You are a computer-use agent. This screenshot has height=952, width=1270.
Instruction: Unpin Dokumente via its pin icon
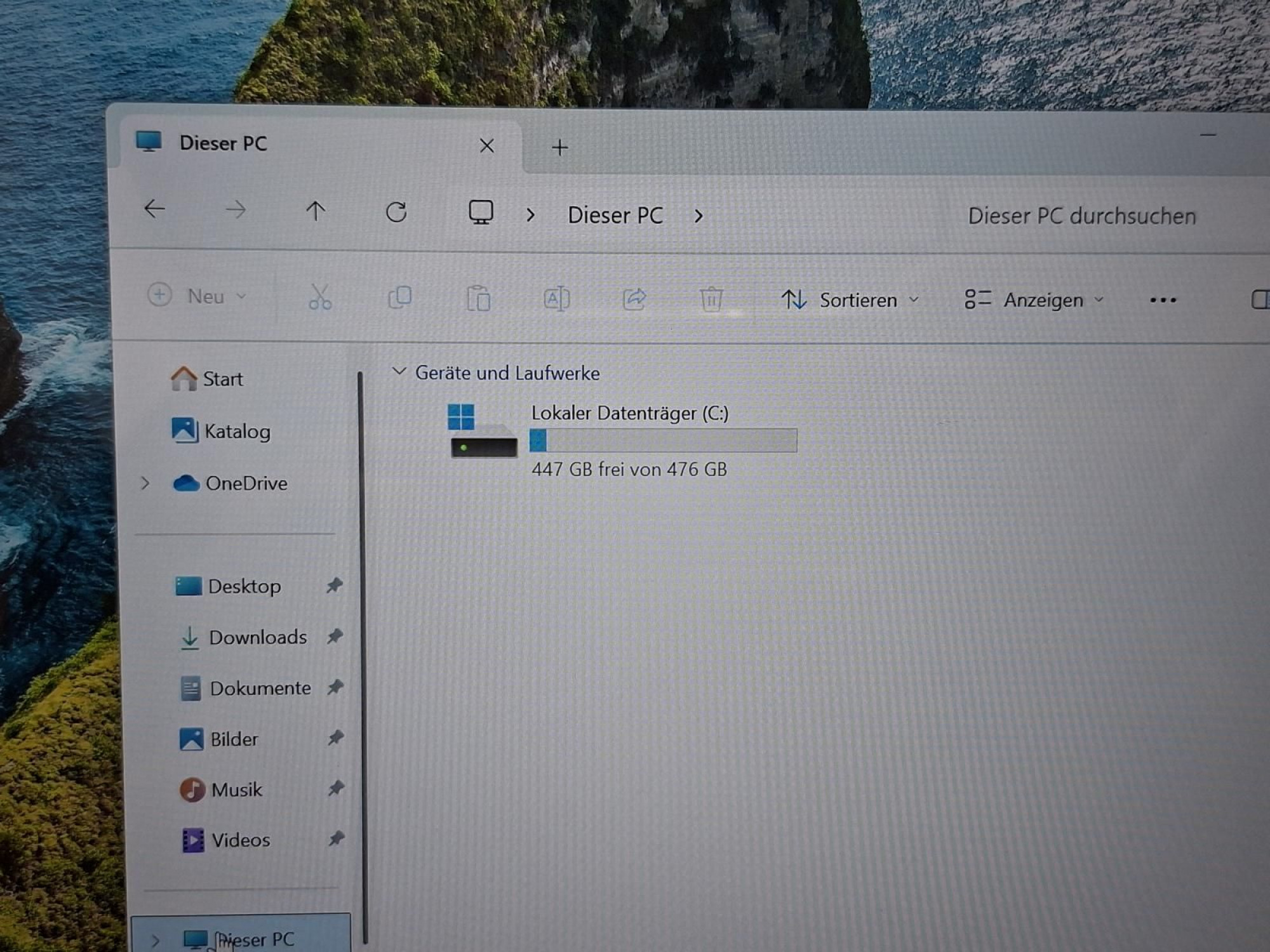pyautogui.click(x=335, y=687)
